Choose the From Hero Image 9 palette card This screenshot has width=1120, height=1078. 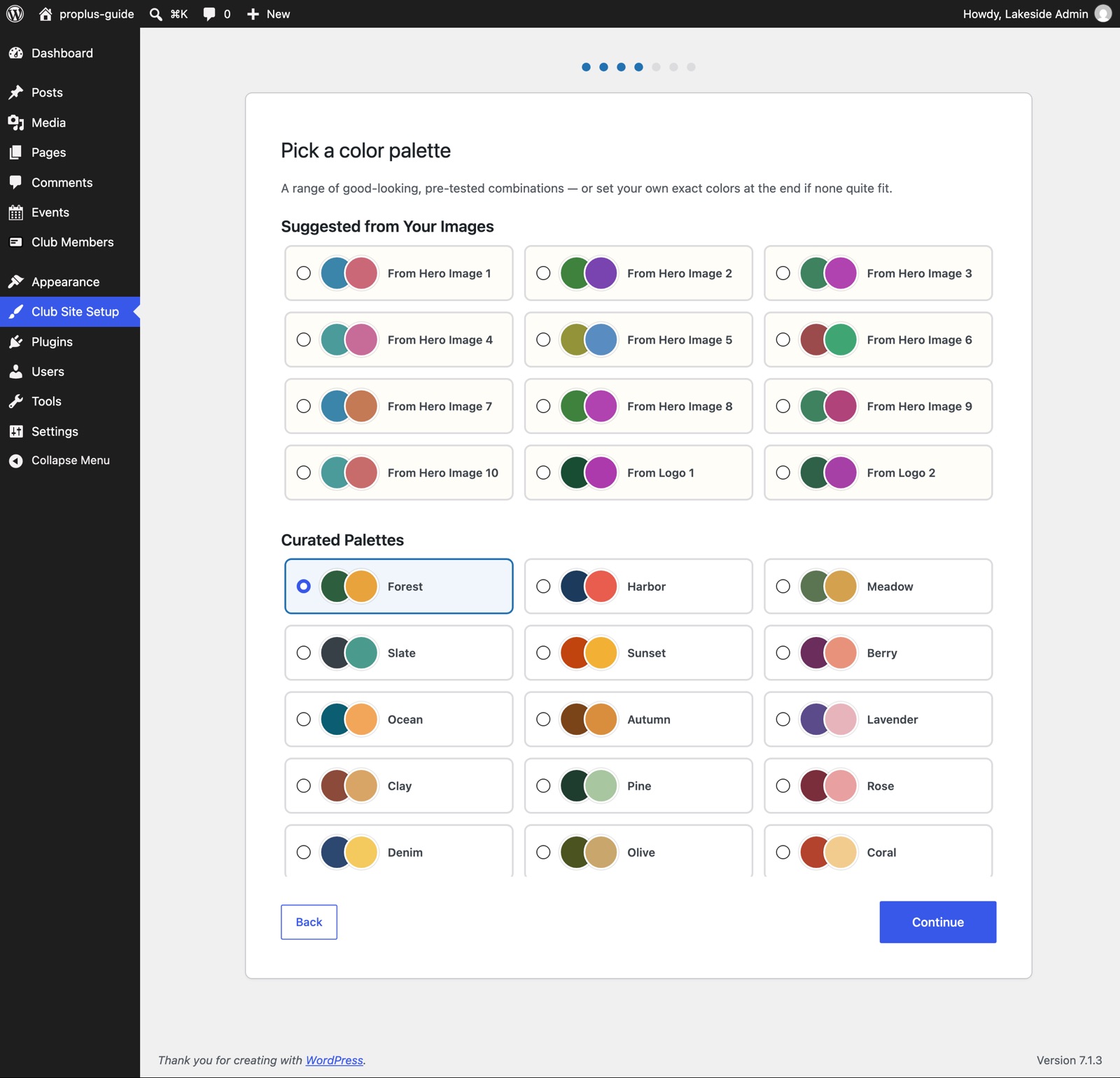coord(878,406)
